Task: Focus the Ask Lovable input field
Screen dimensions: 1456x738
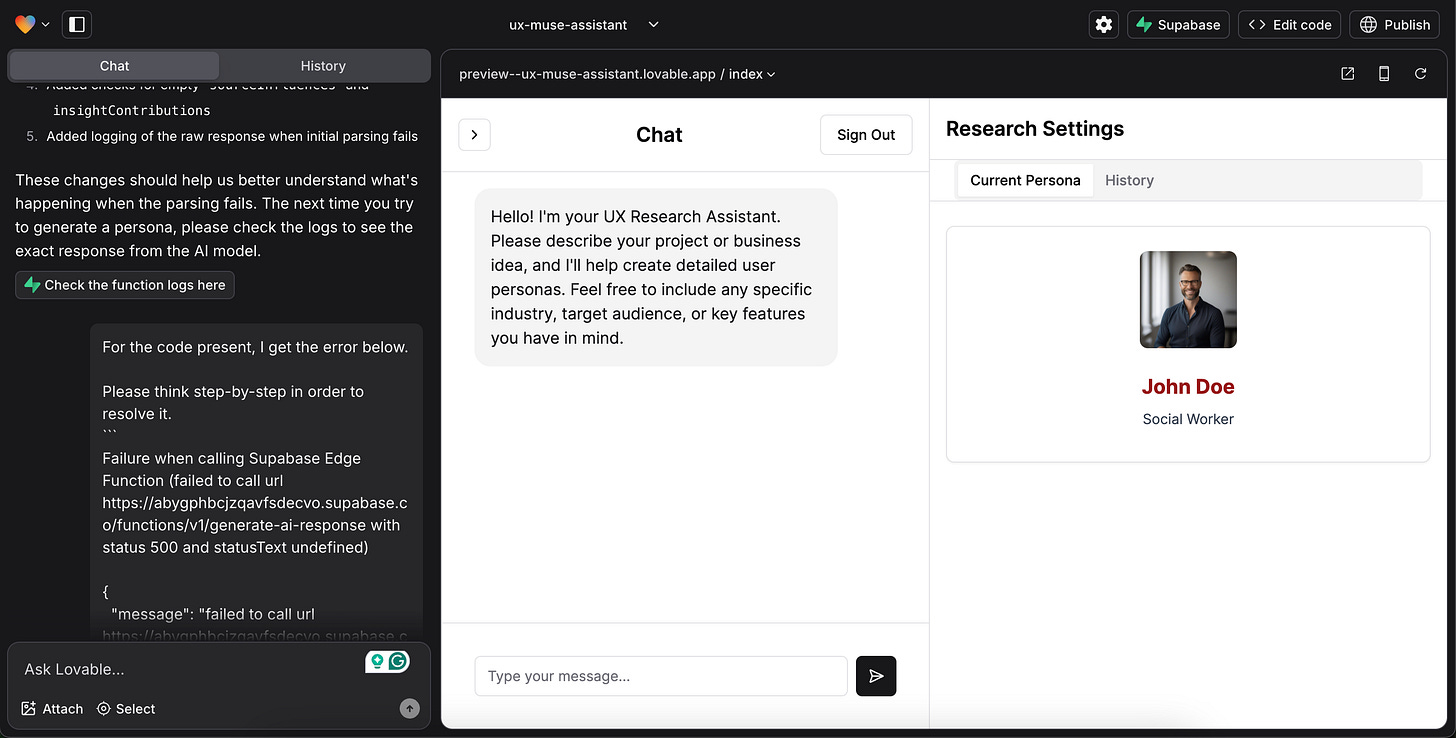Action: (190, 669)
